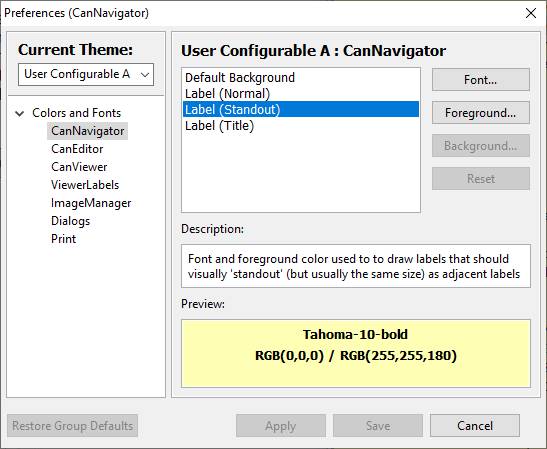Click the Colors and Fonts label
This screenshot has height=449, width=547.
(x=77, y=113)
